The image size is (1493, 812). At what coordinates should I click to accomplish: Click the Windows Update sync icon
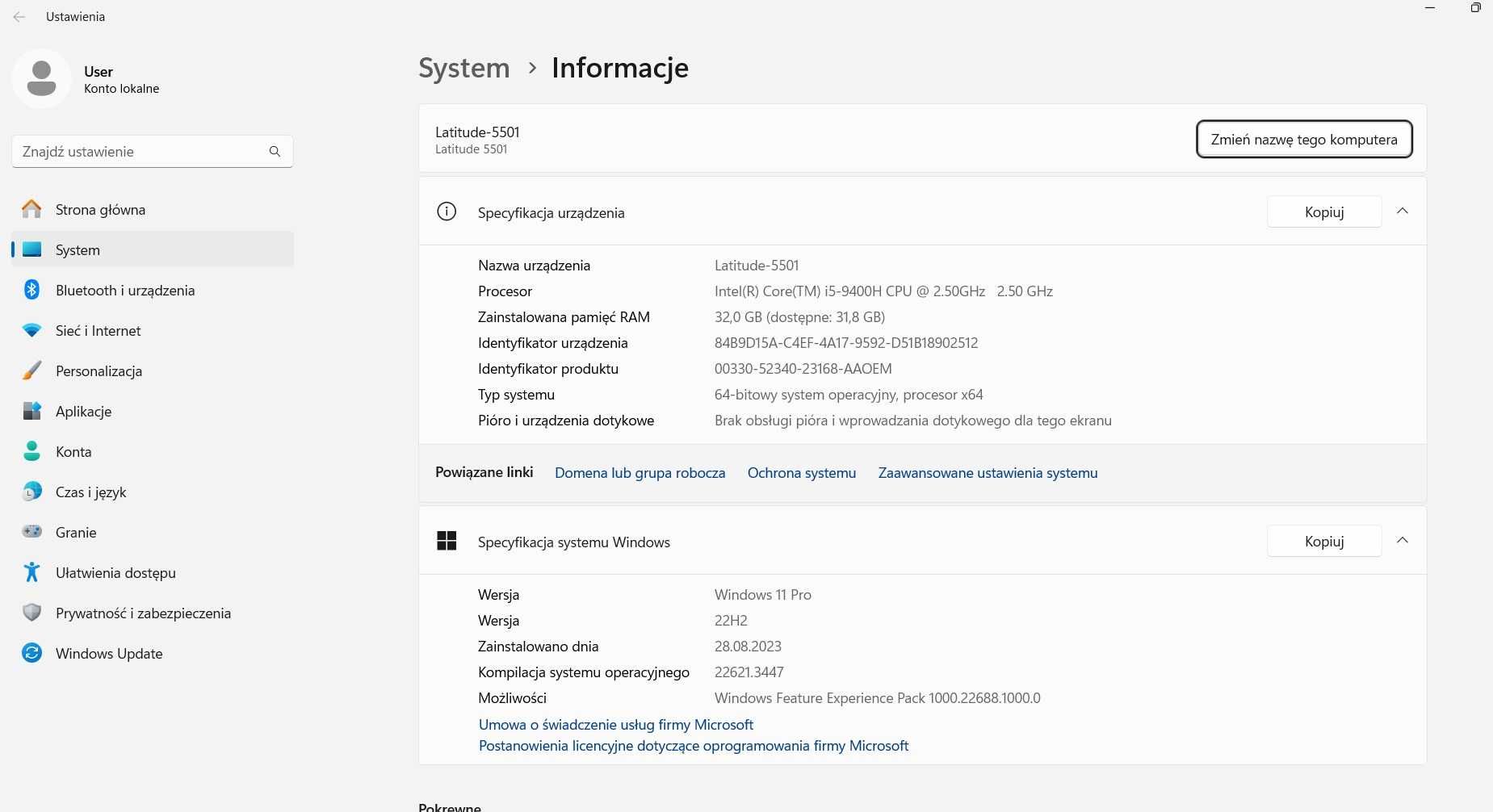31,653
